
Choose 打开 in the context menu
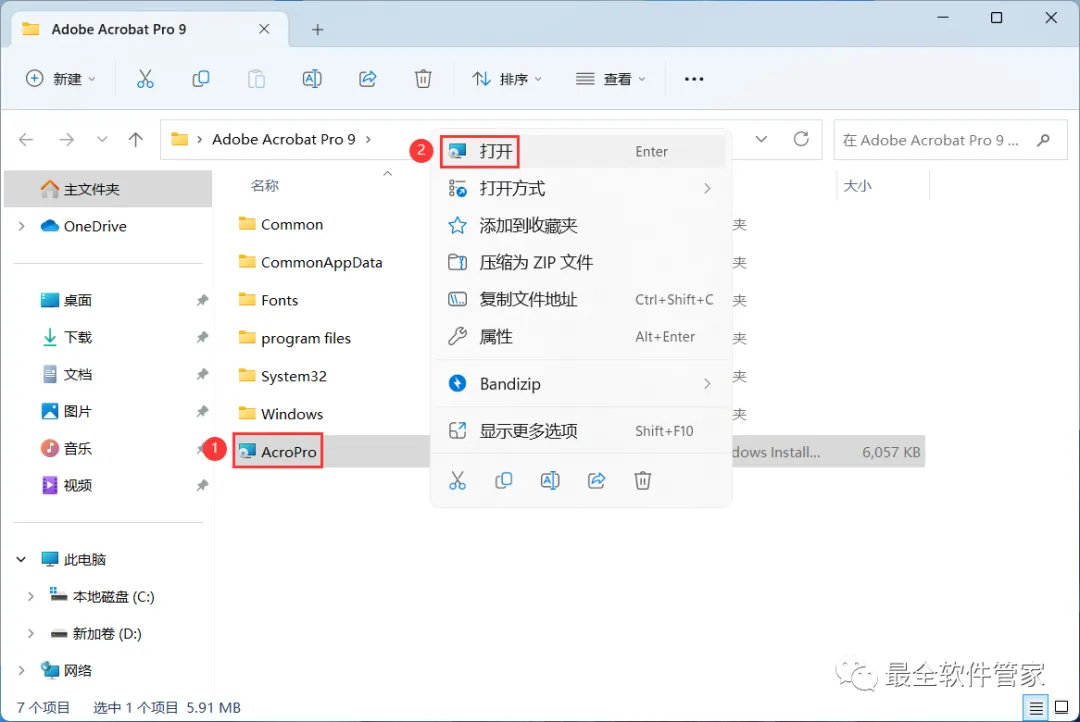[x=581, y=151]
